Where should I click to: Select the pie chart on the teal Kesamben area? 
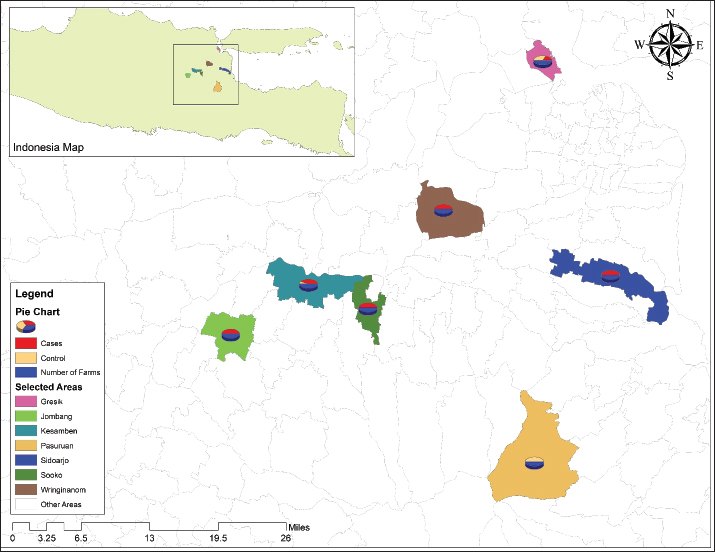coord(309,284)
